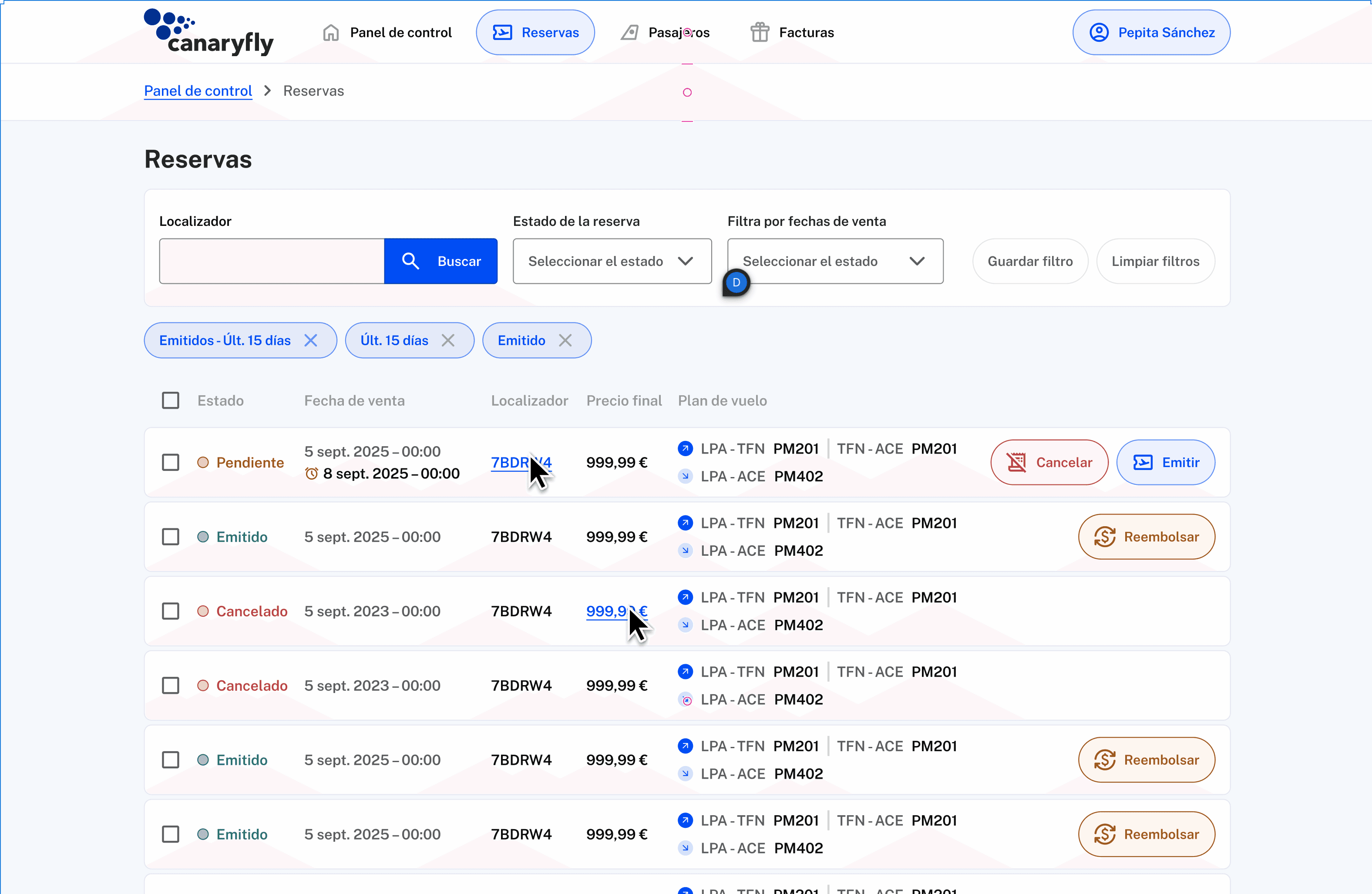The height and width of the screenshot is (894, 1372).
Task: Open the 'Filtra por fechas de venta' dropdown
Action: point(835,261)
